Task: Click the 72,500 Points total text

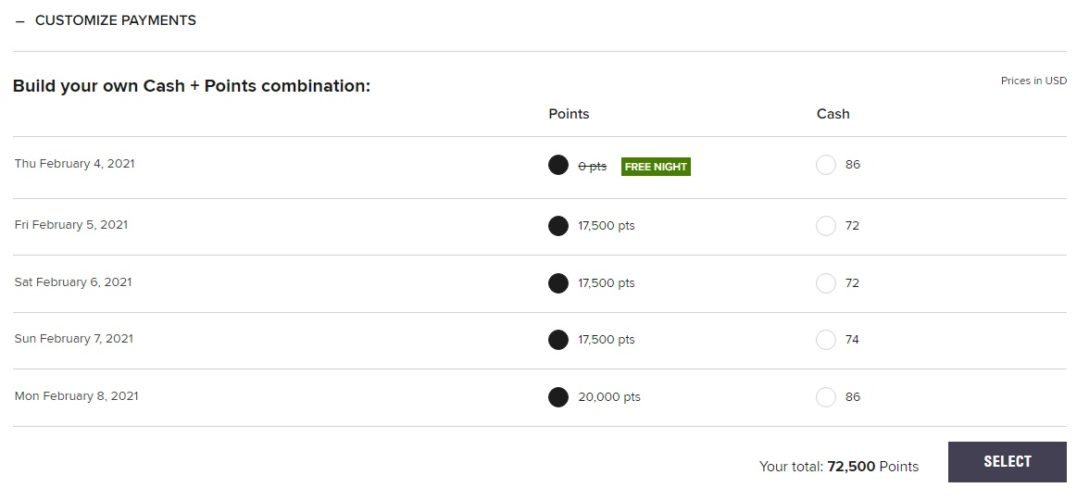Action: click(872, 466)
